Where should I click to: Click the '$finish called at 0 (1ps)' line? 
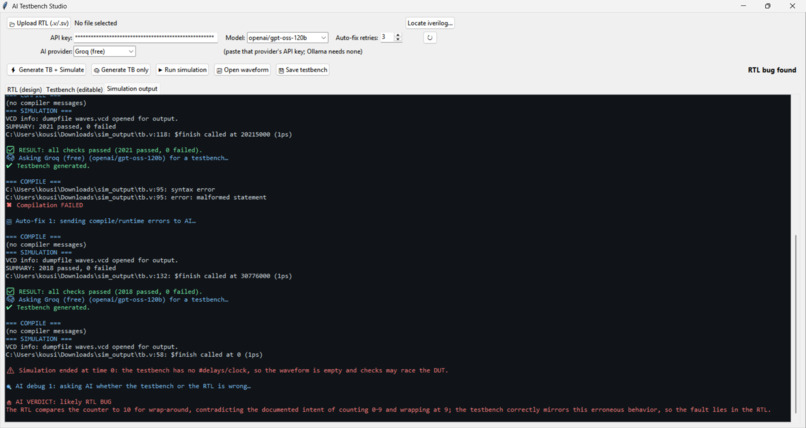point(134,355)
